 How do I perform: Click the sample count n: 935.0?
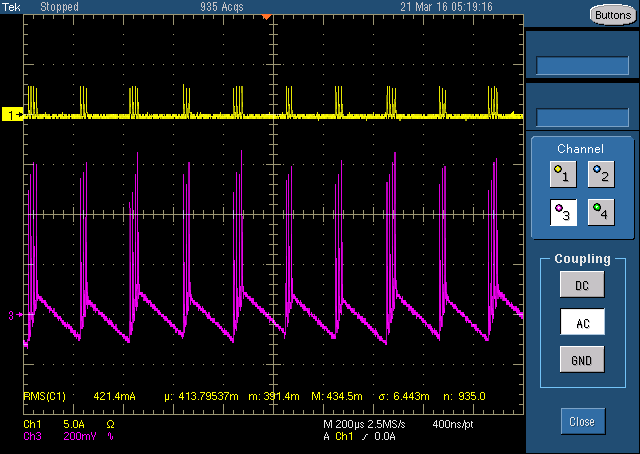(x=464, y=396)
